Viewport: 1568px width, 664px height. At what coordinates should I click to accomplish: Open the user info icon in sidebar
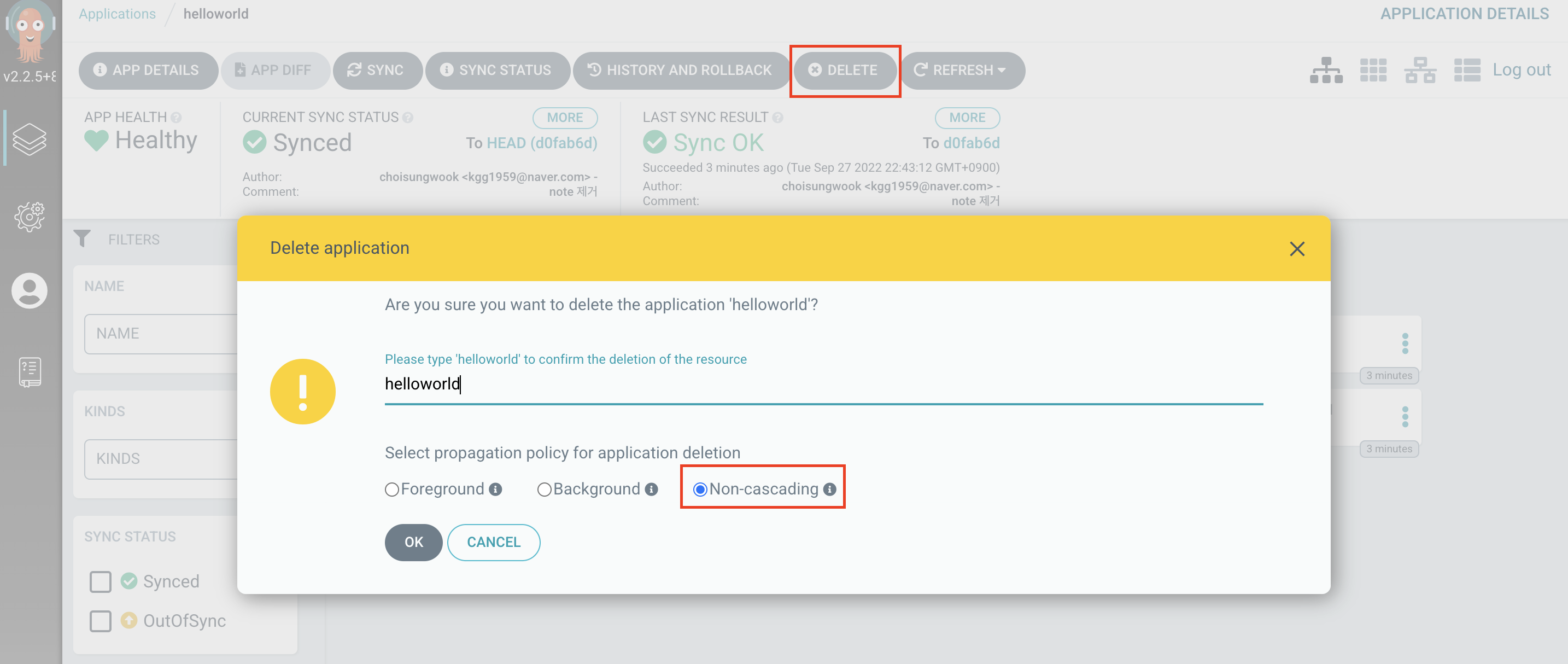point(29,290)
